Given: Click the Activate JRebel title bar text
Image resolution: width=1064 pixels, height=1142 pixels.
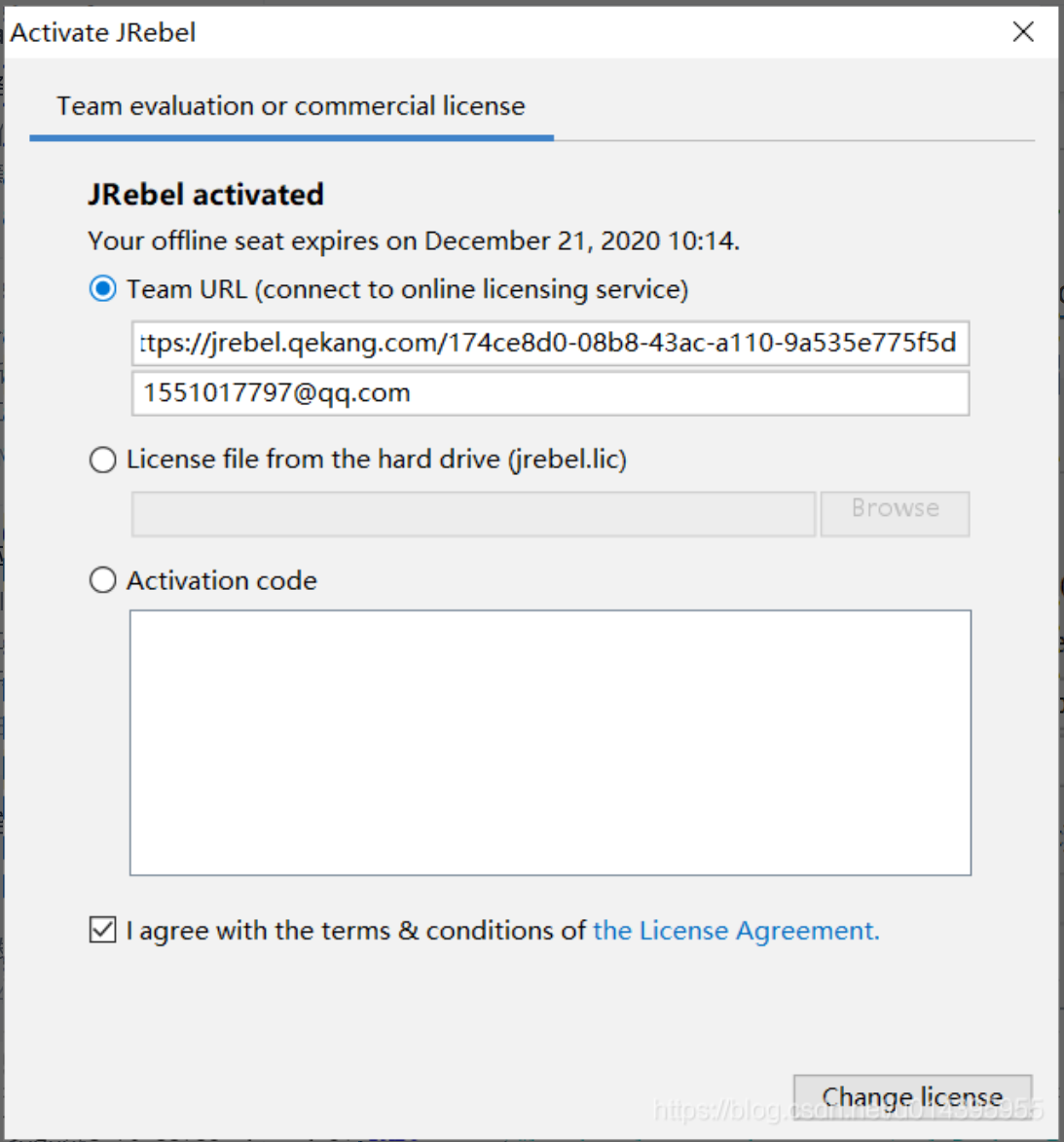Looking at the screenshot, I should click(x=103, y=33).
